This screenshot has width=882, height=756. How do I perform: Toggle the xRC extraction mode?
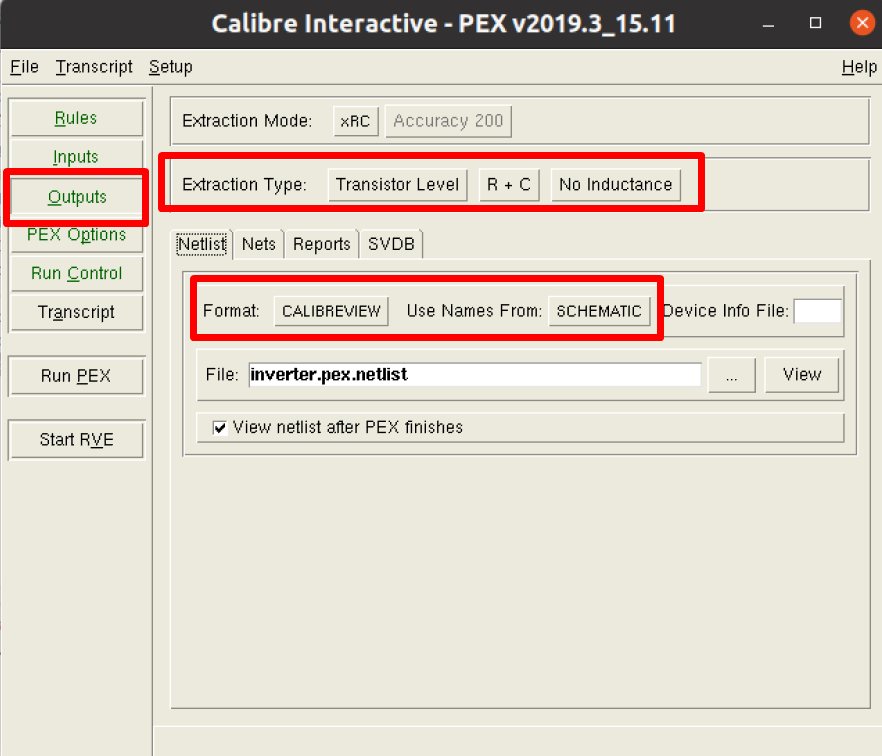click(x=355, y=121)
